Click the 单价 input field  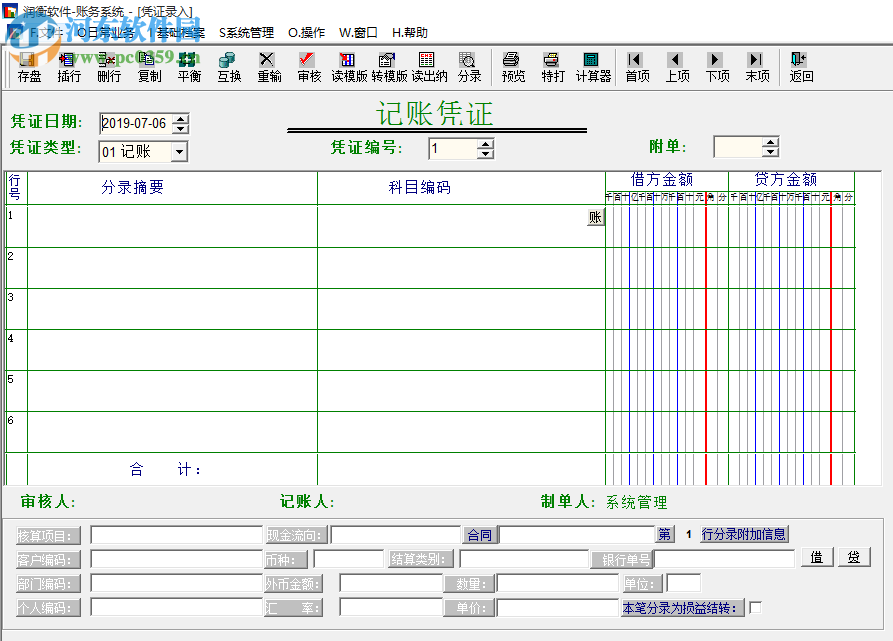[x=558, y=607]
